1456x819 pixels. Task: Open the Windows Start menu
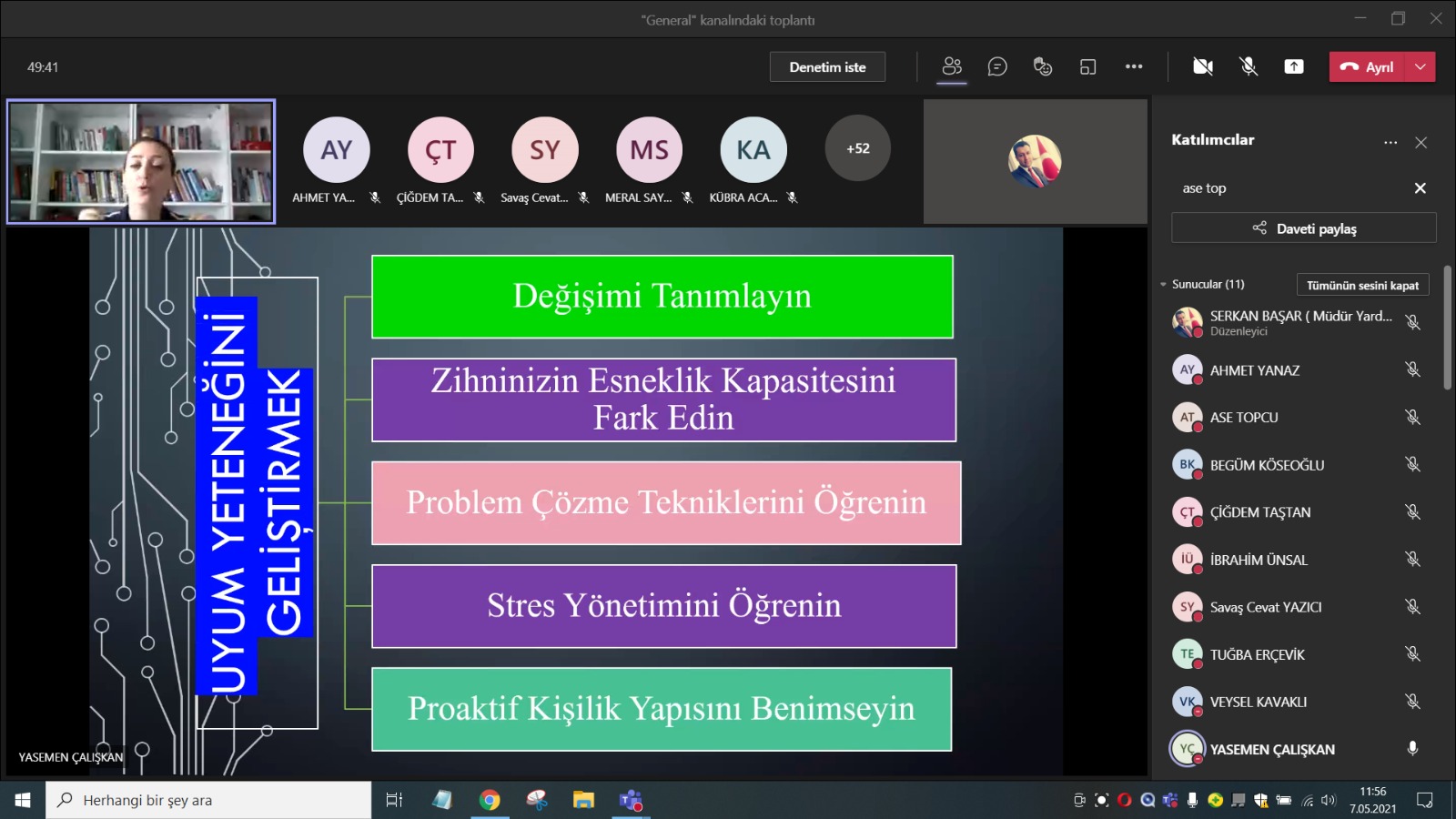tap(23, 800)
